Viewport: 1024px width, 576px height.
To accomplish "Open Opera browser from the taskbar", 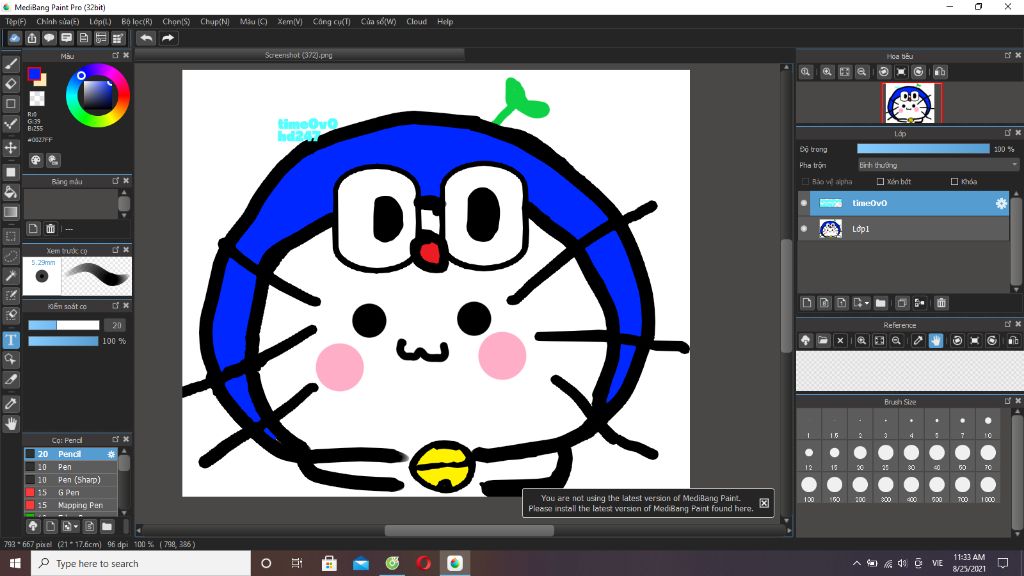I will [423, 563].
